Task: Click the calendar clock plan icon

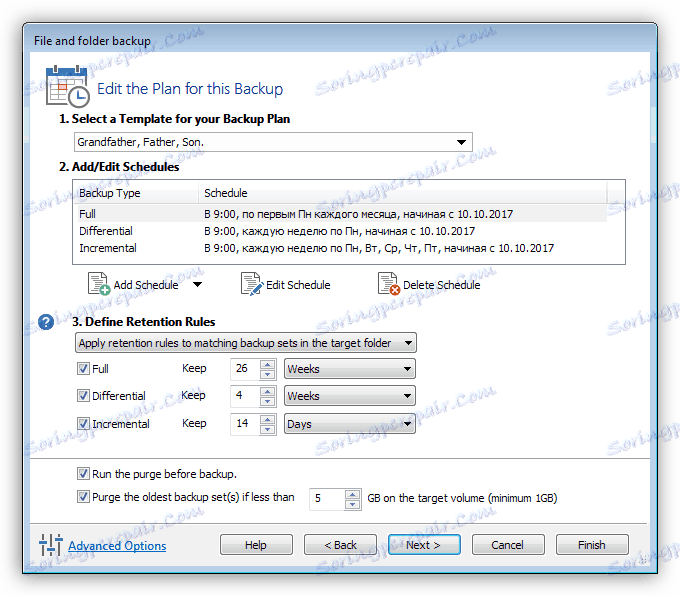Action: tap(68, 86)
